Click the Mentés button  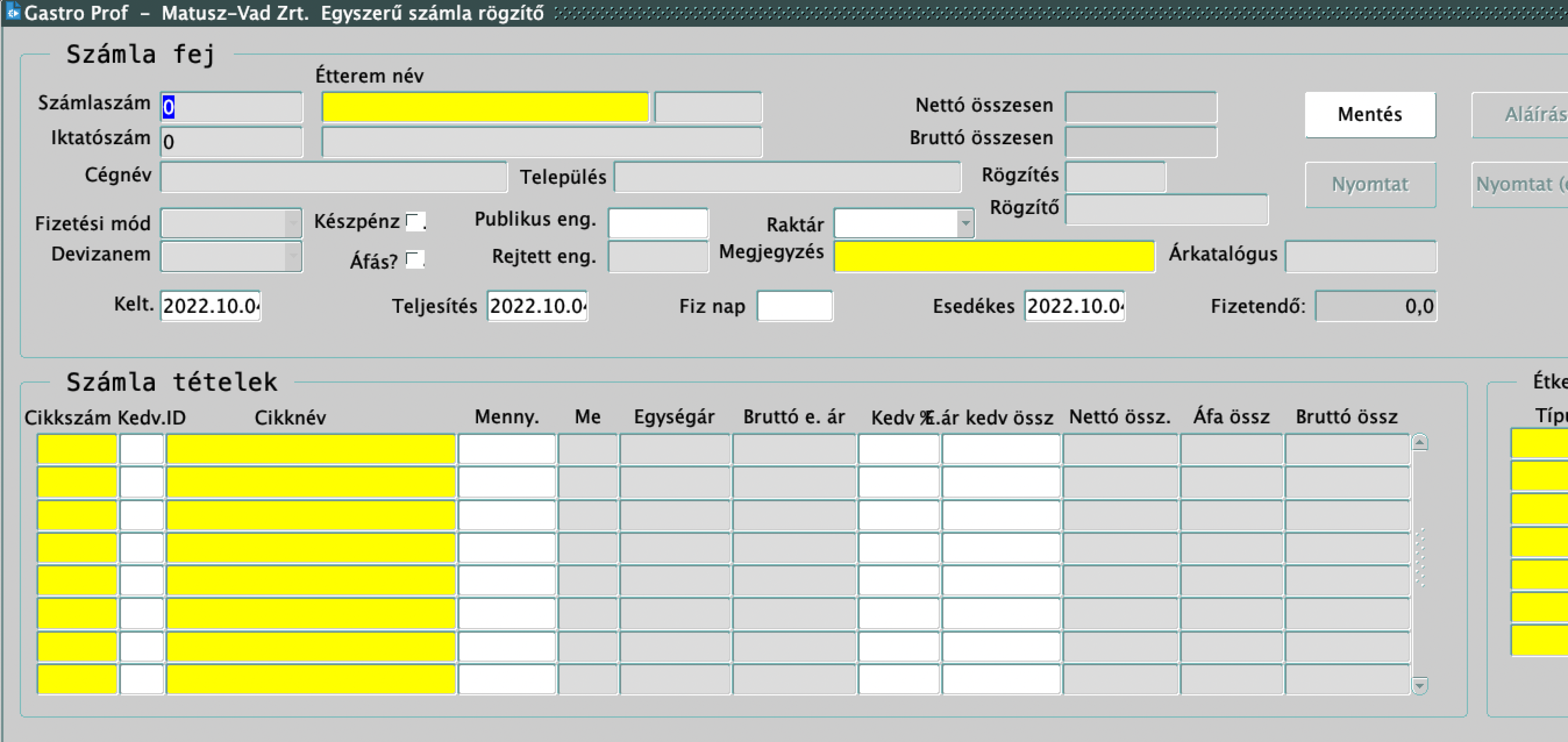click(1370, 115)
